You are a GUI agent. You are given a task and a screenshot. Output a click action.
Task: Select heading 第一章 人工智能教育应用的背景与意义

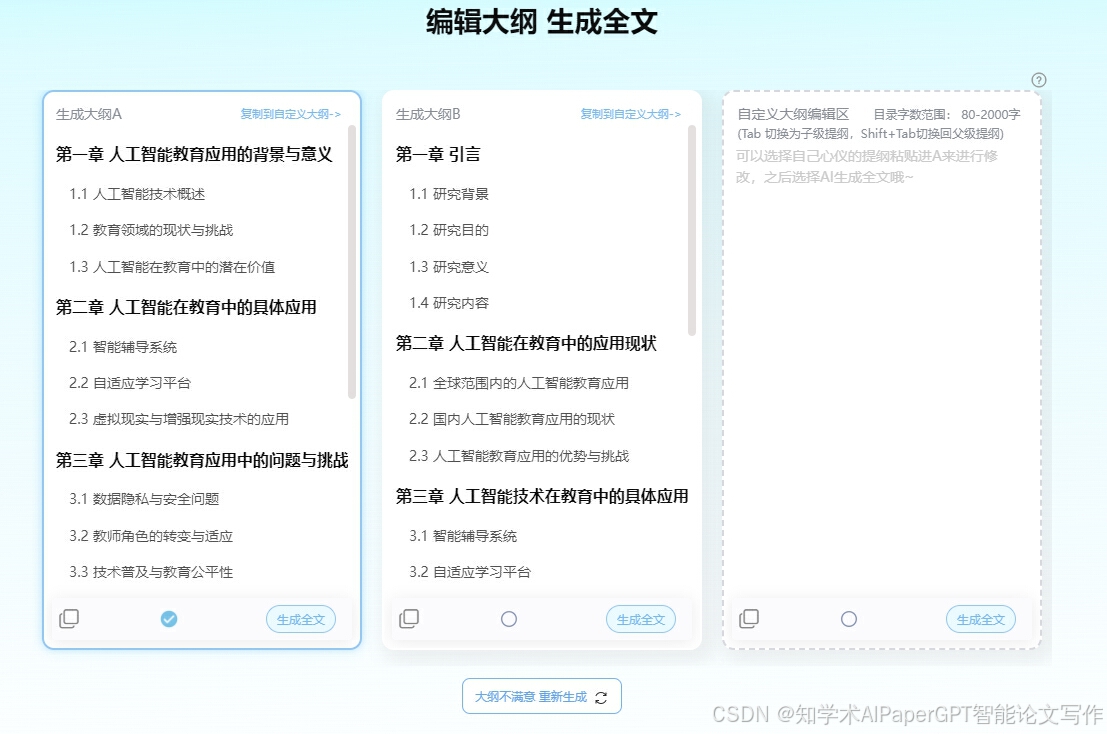(194, 154)
